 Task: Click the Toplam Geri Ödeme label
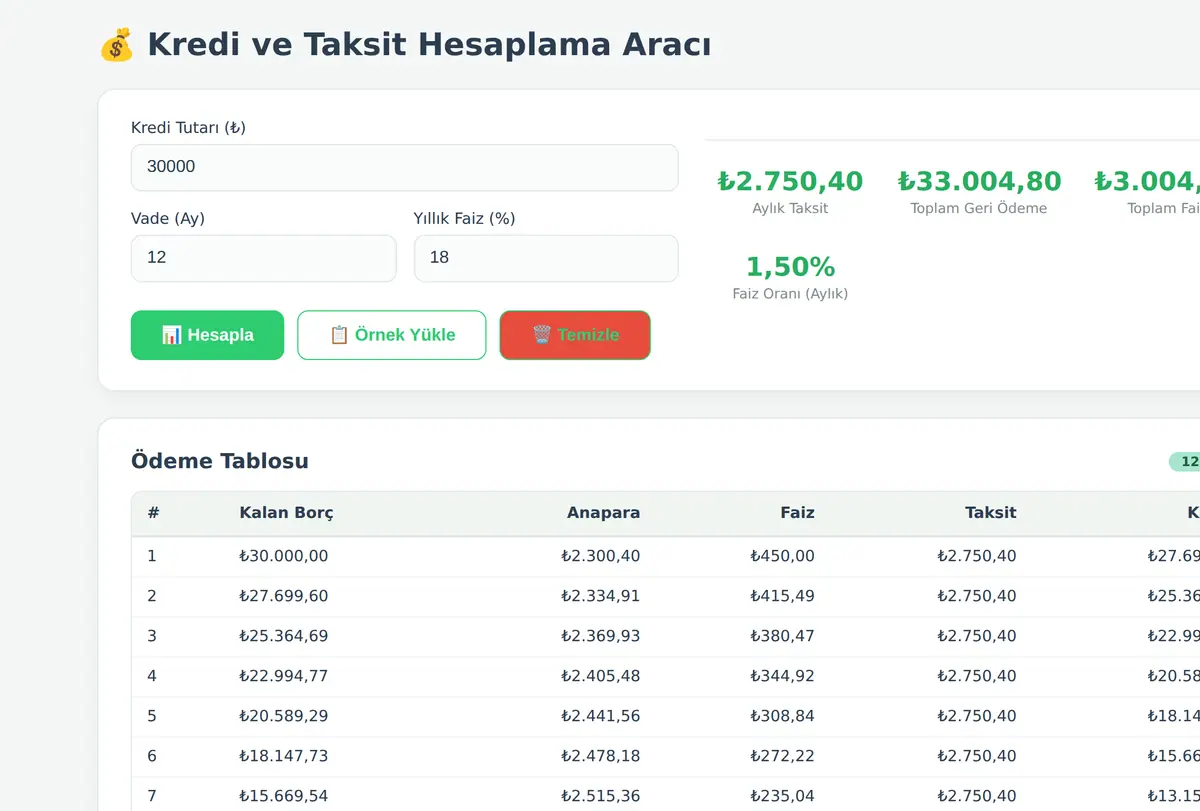click(x=979, y=208)
